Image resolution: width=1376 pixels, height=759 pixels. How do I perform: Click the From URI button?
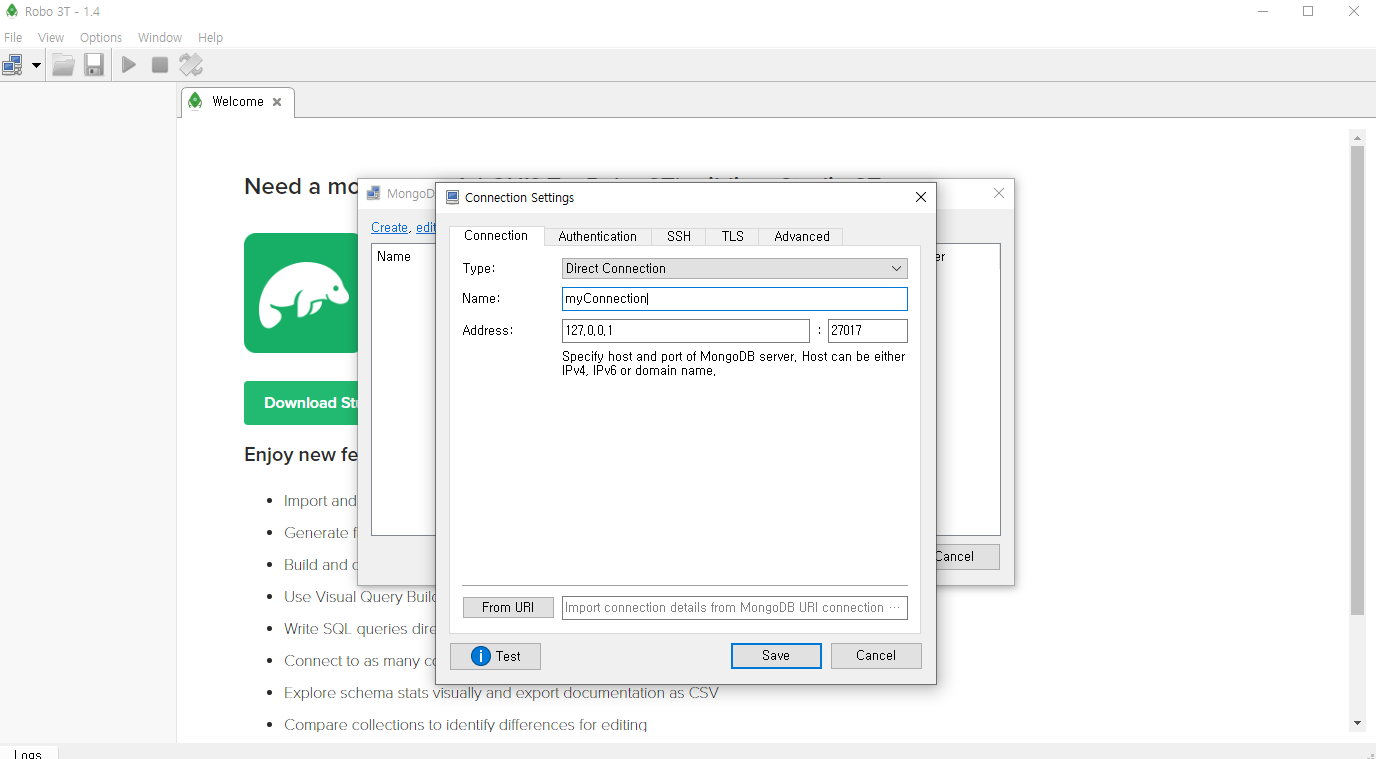(x=508, y=607)
